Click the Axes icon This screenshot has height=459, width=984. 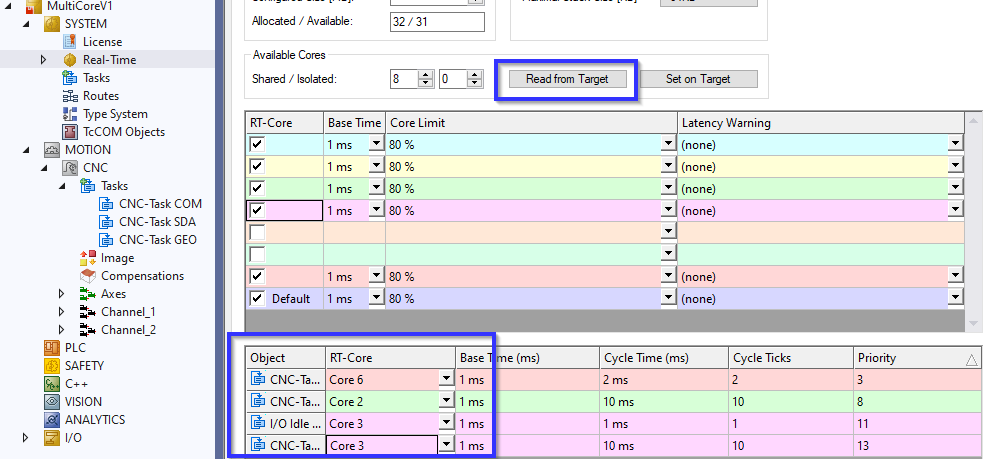[88, 294]
